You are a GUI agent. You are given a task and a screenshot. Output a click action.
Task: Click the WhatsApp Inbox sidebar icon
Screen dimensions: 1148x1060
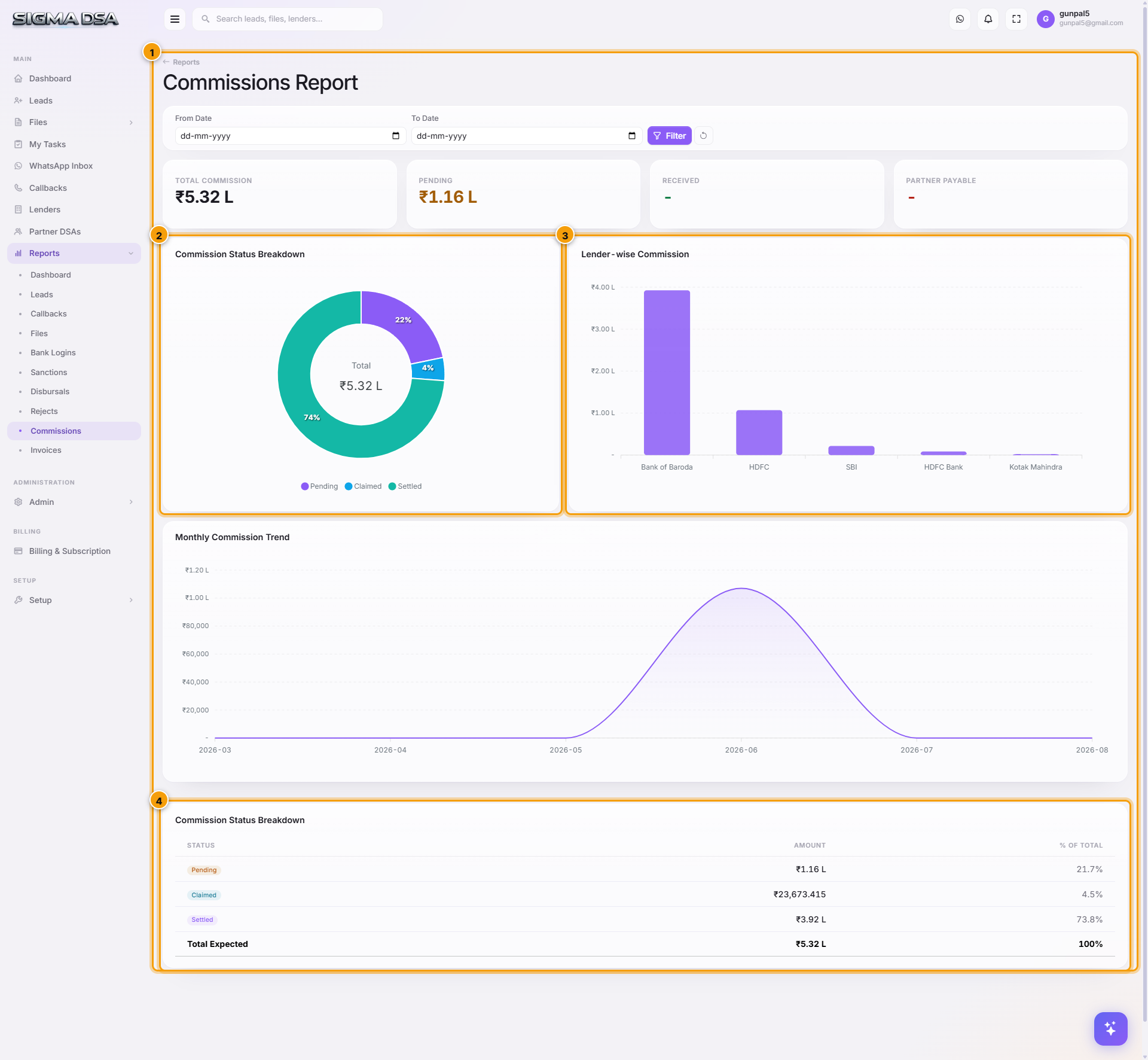coord(19,166)
